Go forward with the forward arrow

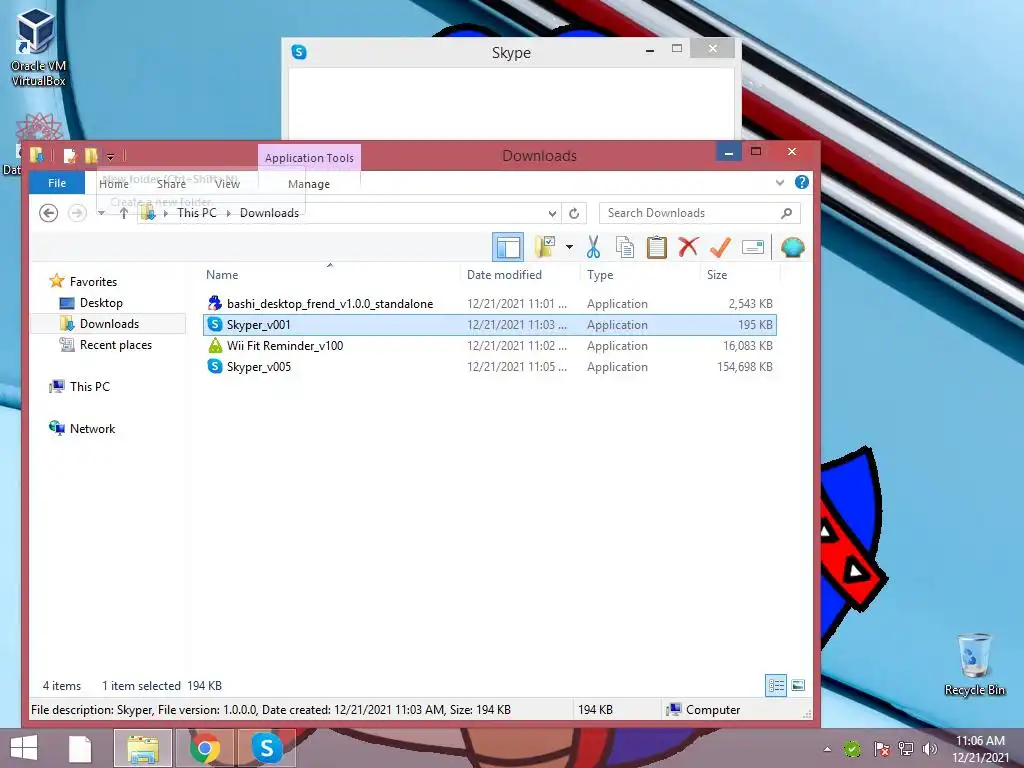[77, 213]
